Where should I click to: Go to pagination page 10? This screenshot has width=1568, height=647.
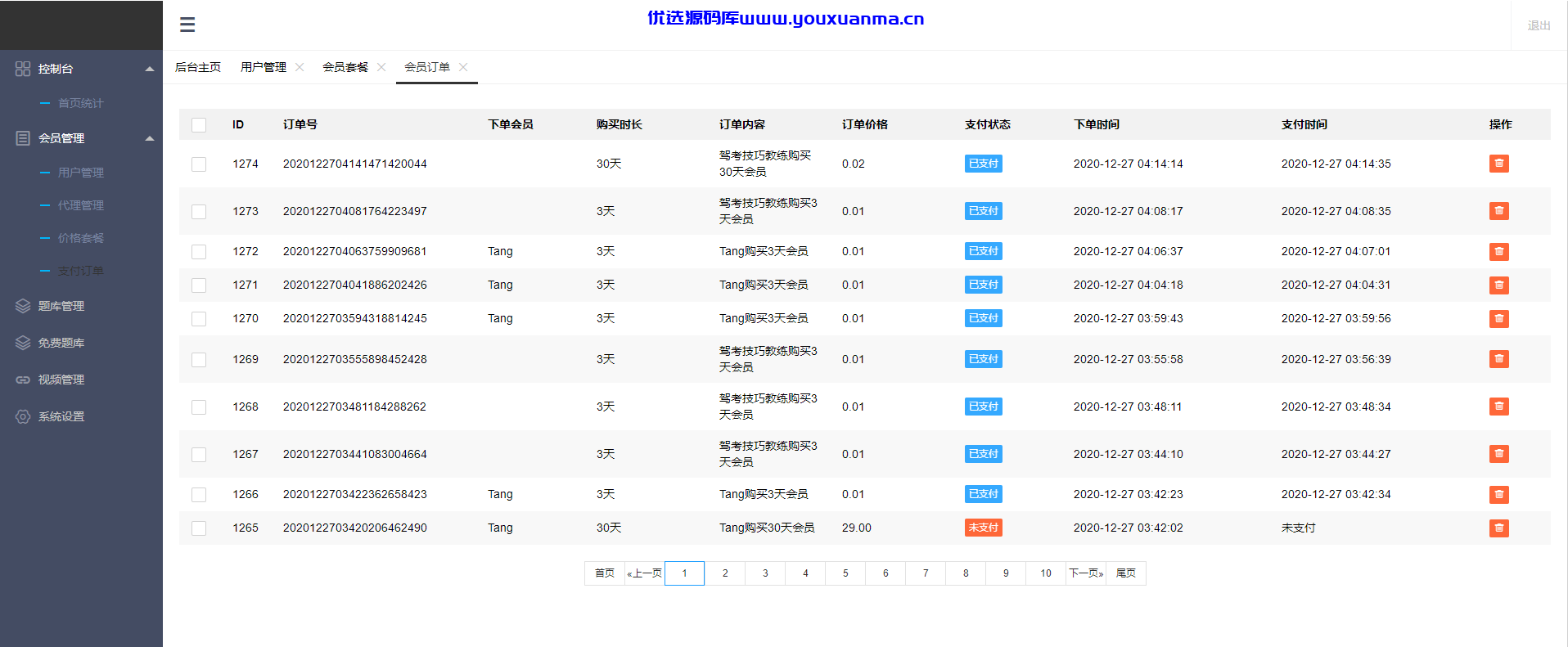pyautogui.click(x=1046, y=573)
